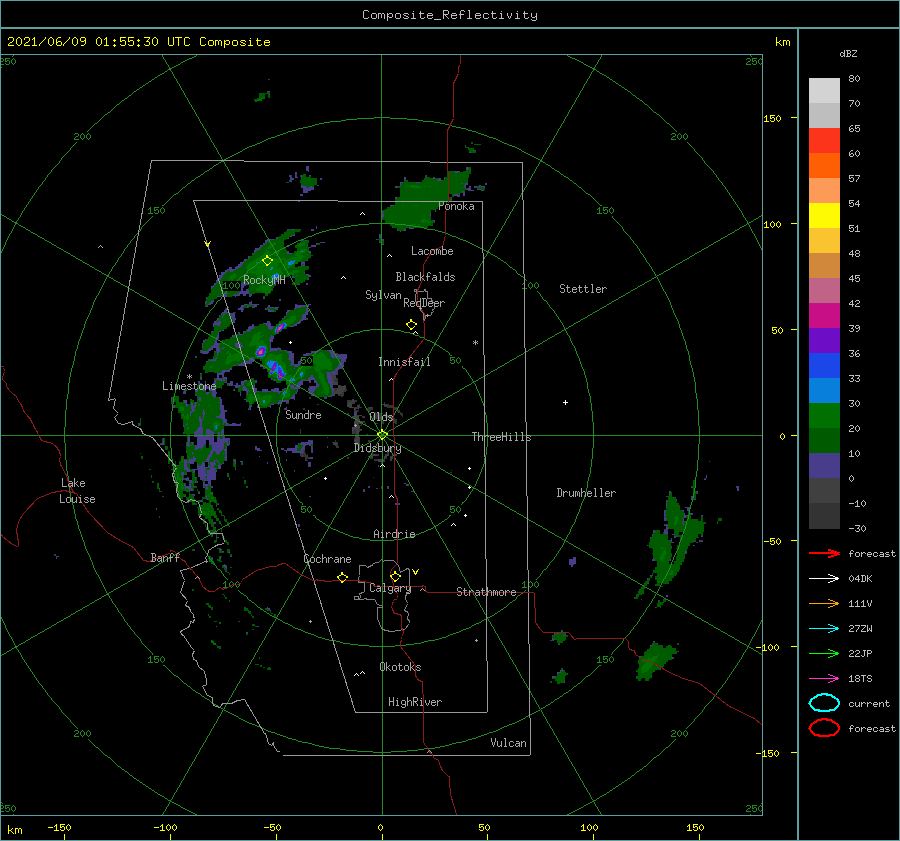Viewport: 900px width, 841px height.
Task: Click the 80 dBZ light gray swatch
Action: pyautogui.click(x=824, y=91)
